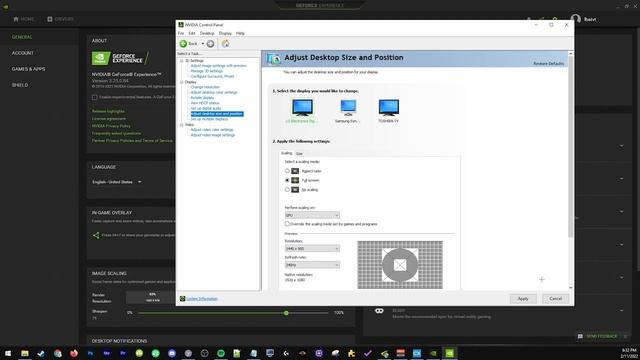Screen dimensions: 640x360
Task: Adjust the Sharpen slider in GeForce Experience
Action: (286, 313)
